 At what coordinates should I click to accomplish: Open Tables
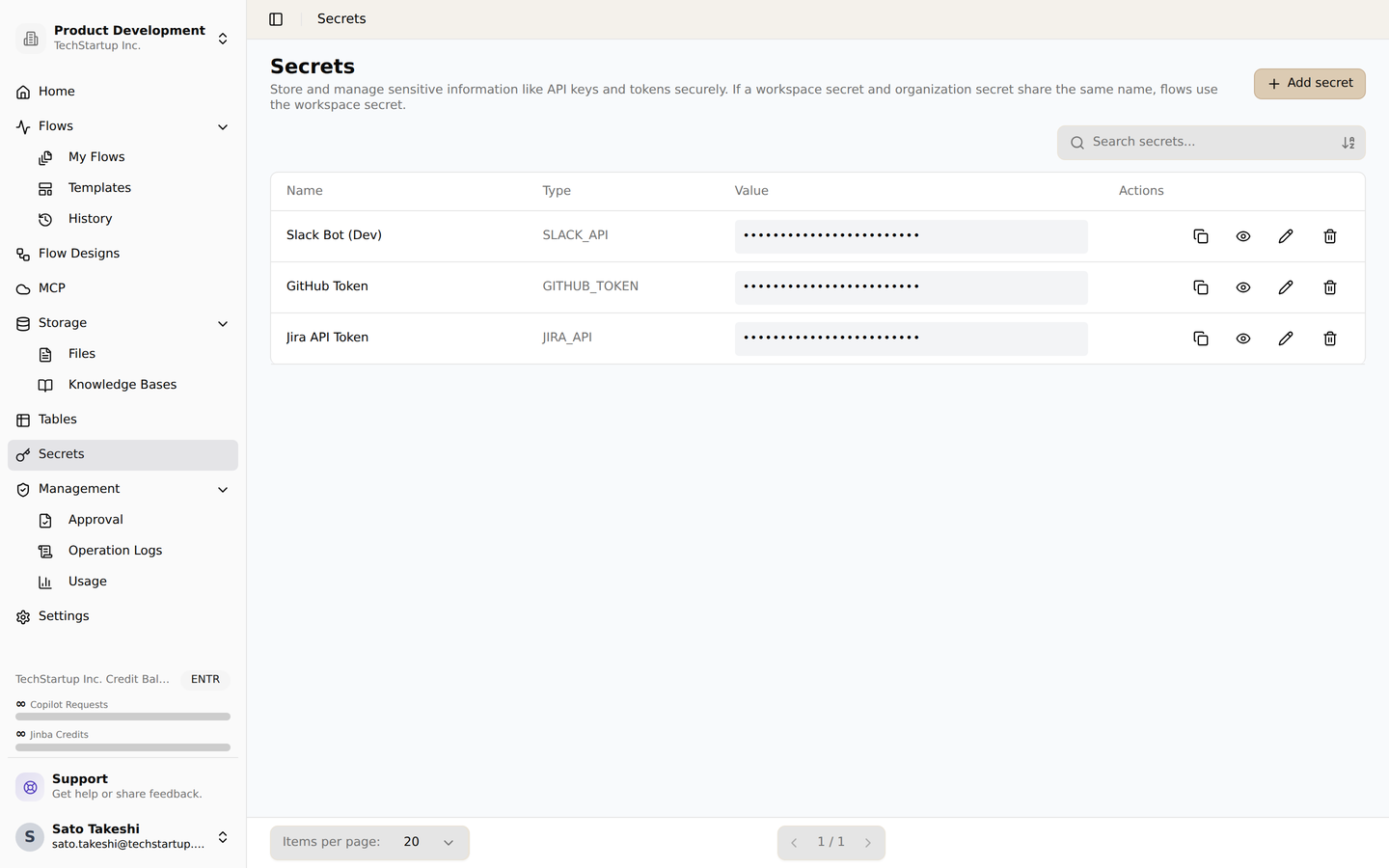point(123,420)
